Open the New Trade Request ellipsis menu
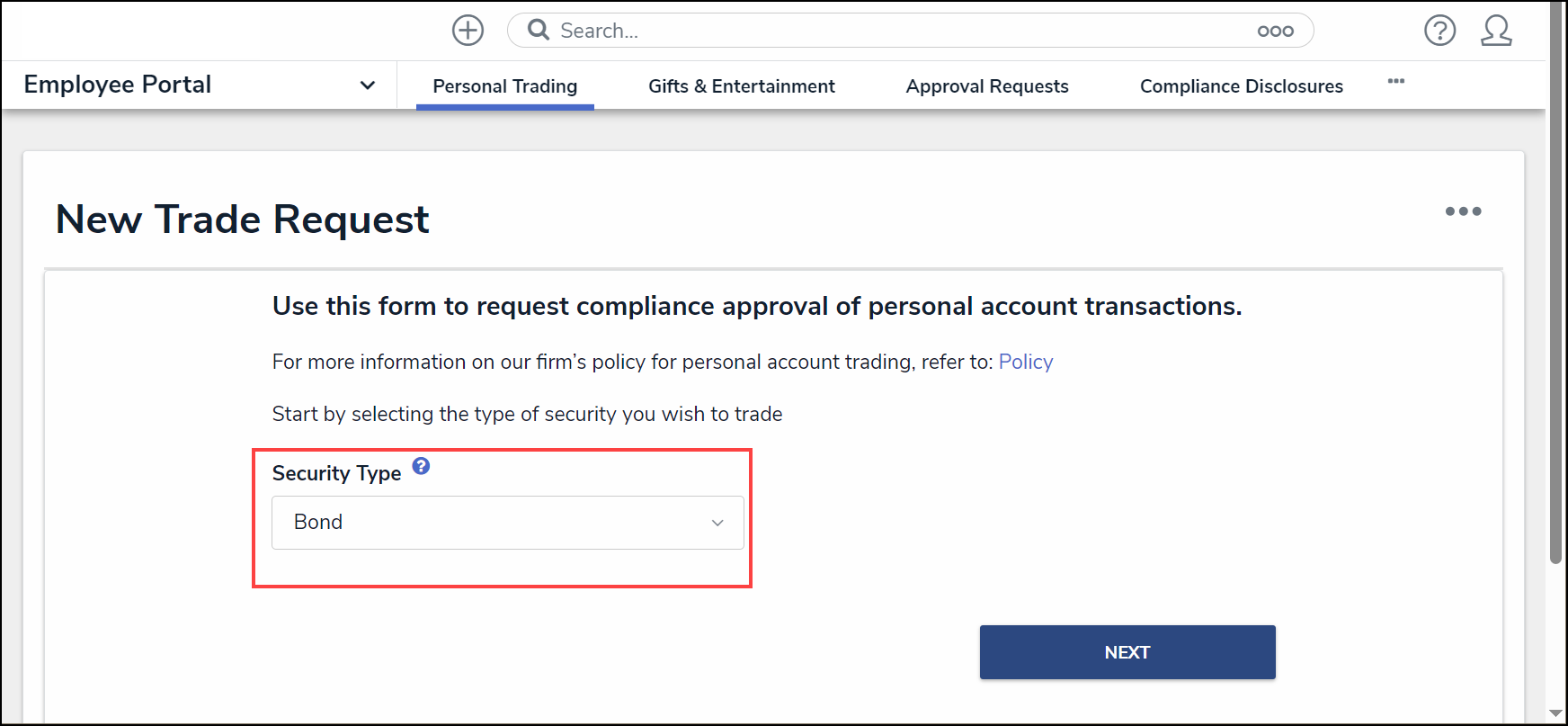Viewport: 1568px width, 726px height. point(1463,211)
